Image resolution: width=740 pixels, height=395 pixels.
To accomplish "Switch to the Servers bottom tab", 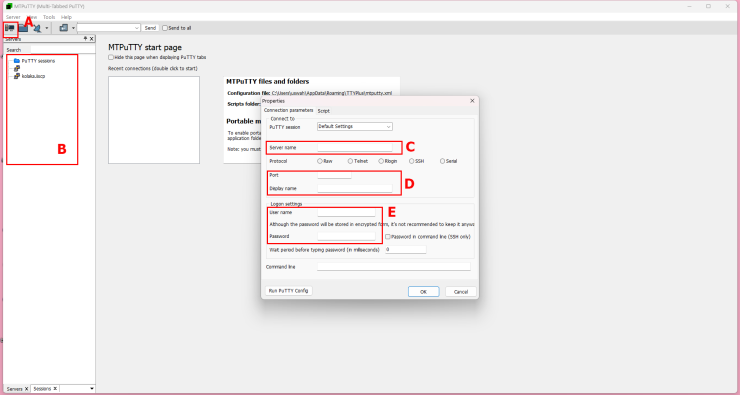I will pos(14,389).
